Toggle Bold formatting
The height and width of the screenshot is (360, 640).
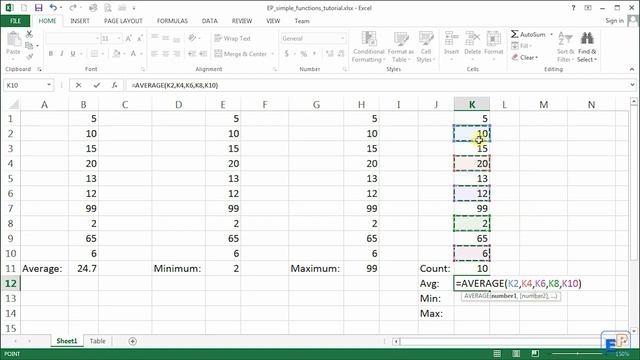[x=51, y=53]
